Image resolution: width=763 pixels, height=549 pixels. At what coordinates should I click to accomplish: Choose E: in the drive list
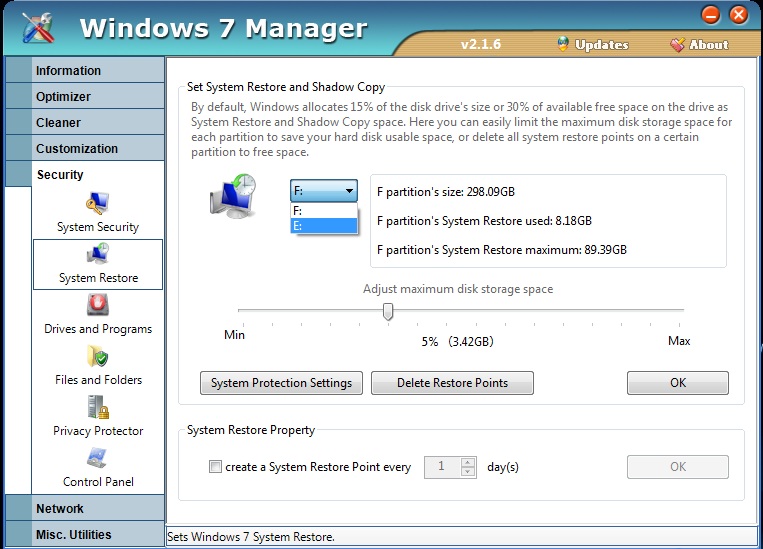coord(324,225)
